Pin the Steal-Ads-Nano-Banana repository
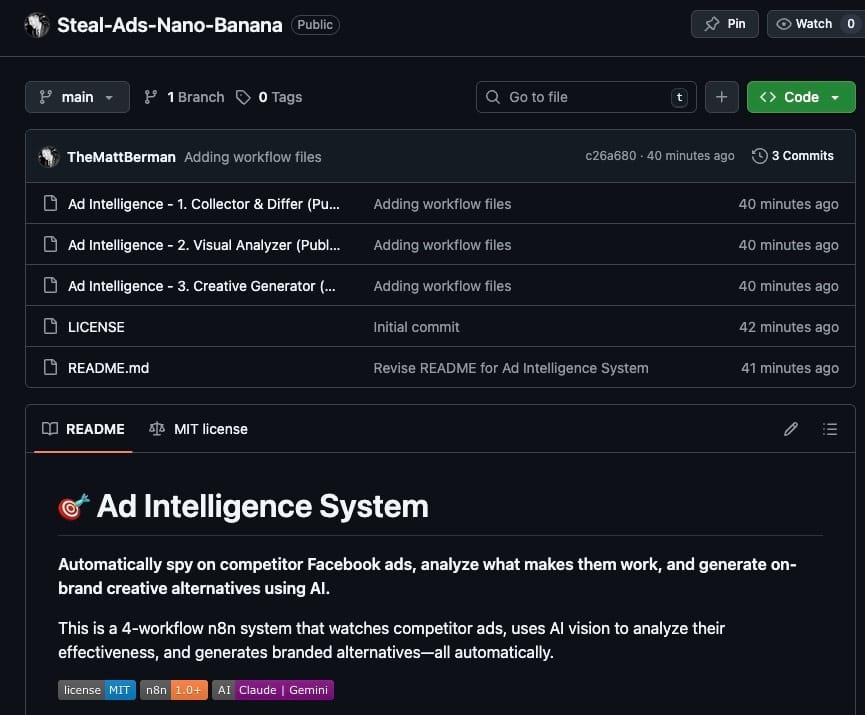The width and height of the screenshot is (865, 715). coord(725,24)
